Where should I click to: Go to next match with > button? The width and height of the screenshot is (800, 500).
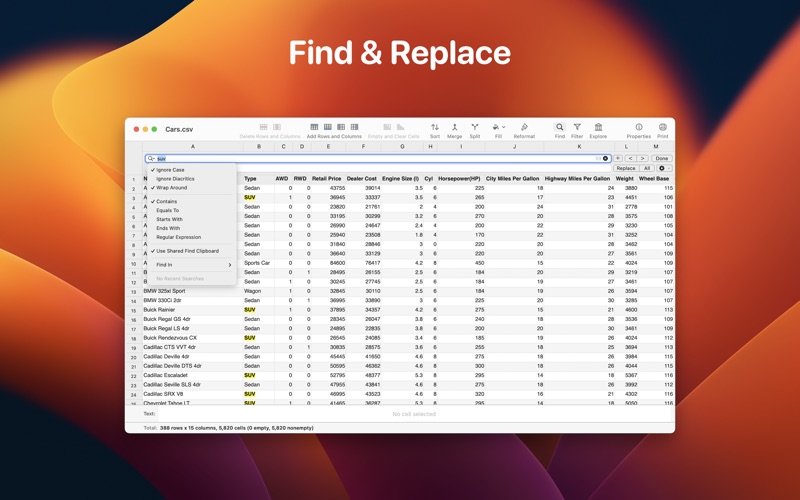[642, 158]
